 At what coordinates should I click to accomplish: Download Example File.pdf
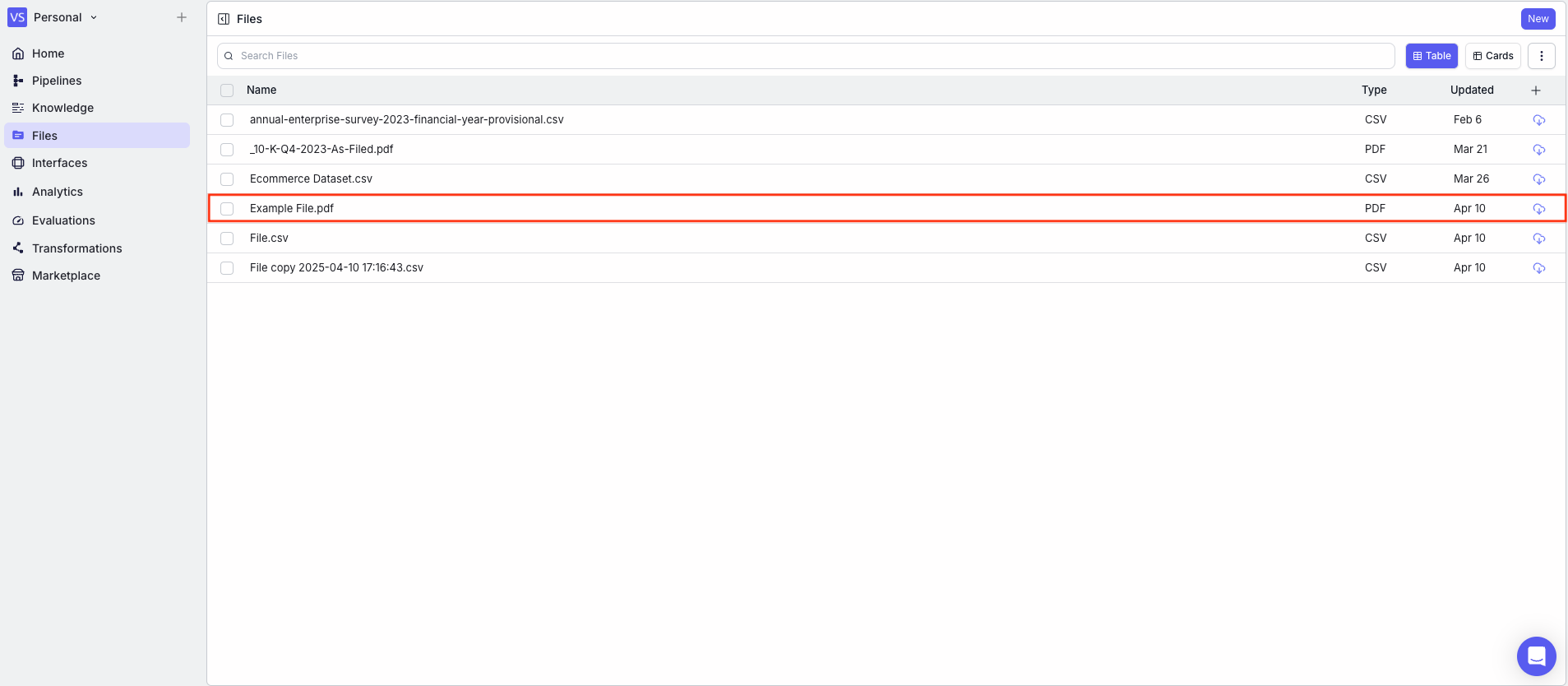click(x=1539, y=209)
